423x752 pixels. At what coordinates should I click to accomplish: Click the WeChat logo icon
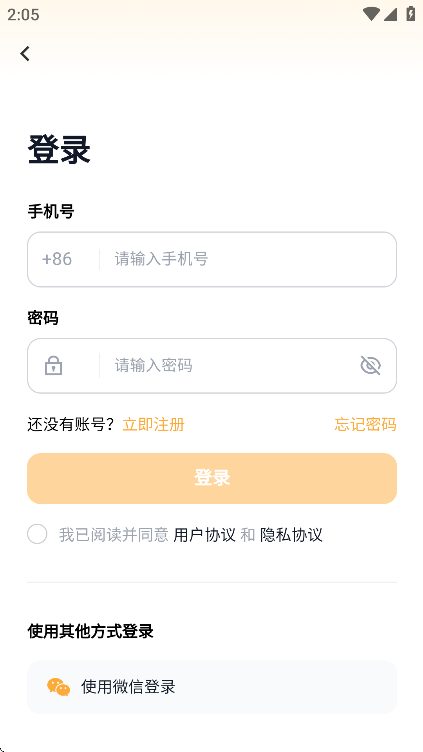pos(59,687)
